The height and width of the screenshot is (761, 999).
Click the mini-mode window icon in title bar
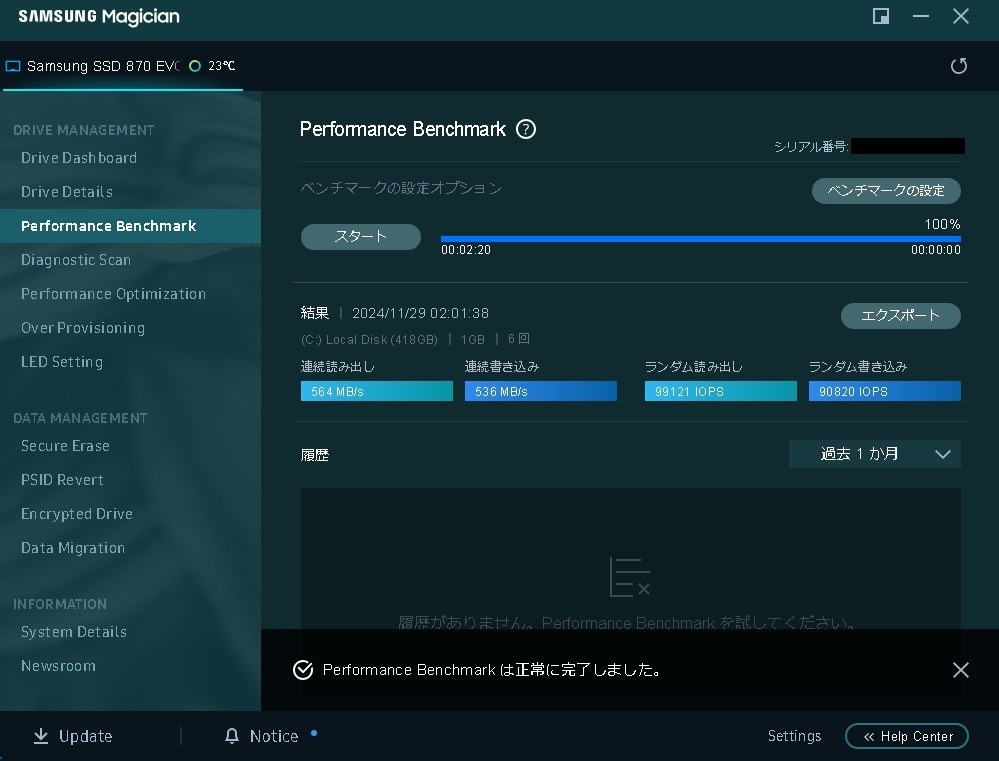click(x=880, y=17)
